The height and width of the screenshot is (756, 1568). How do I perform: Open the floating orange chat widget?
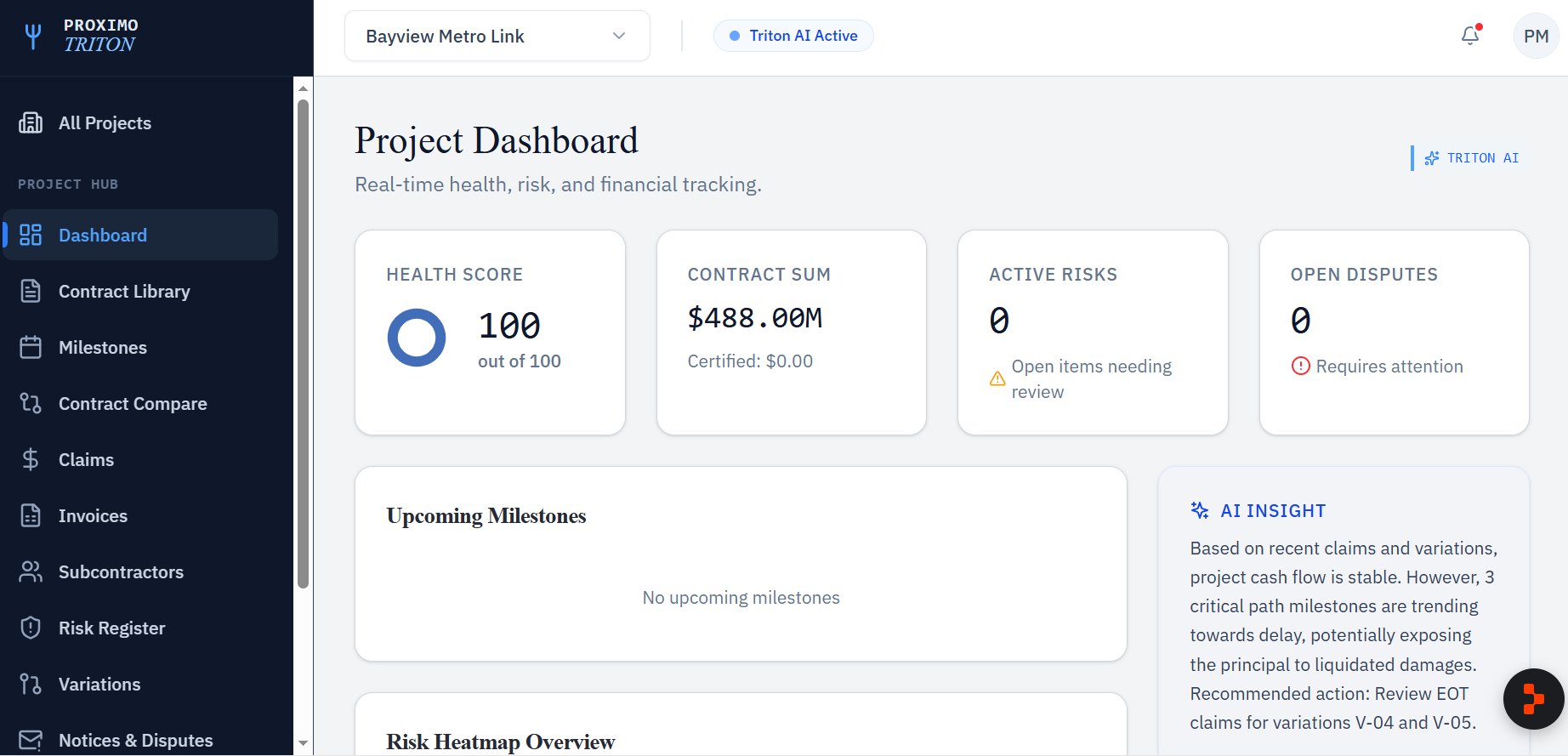pyautogui.click(x=1534, y=699)
